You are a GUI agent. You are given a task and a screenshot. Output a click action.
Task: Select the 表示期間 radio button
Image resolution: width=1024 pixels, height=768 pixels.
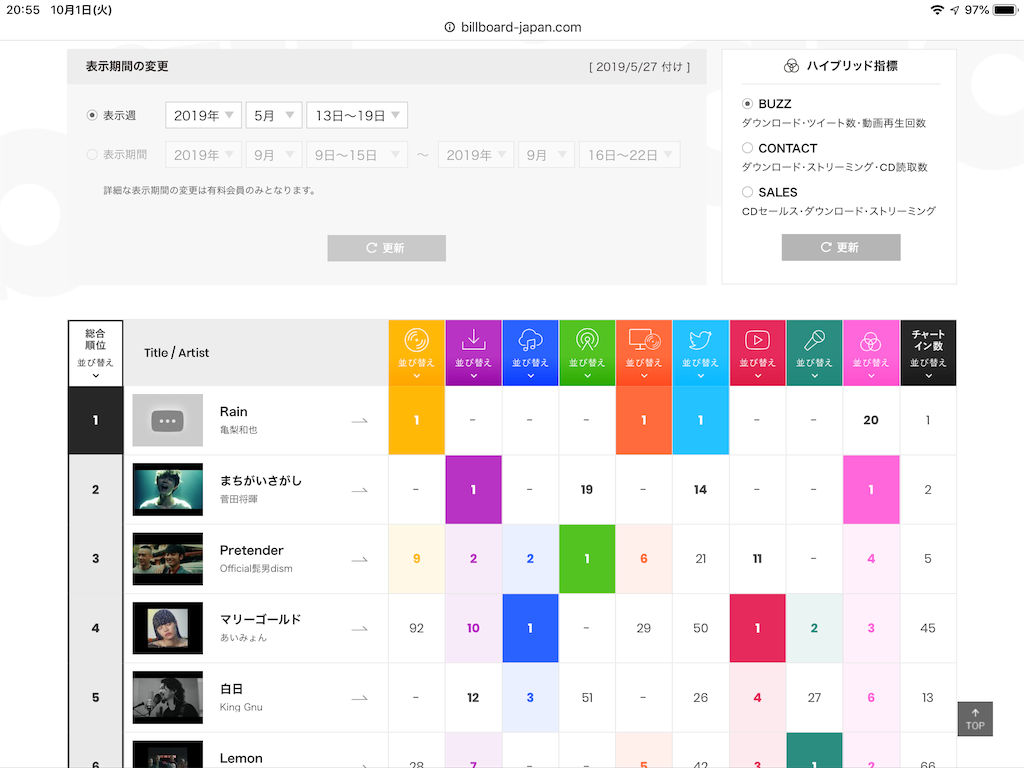pos(92,155)
